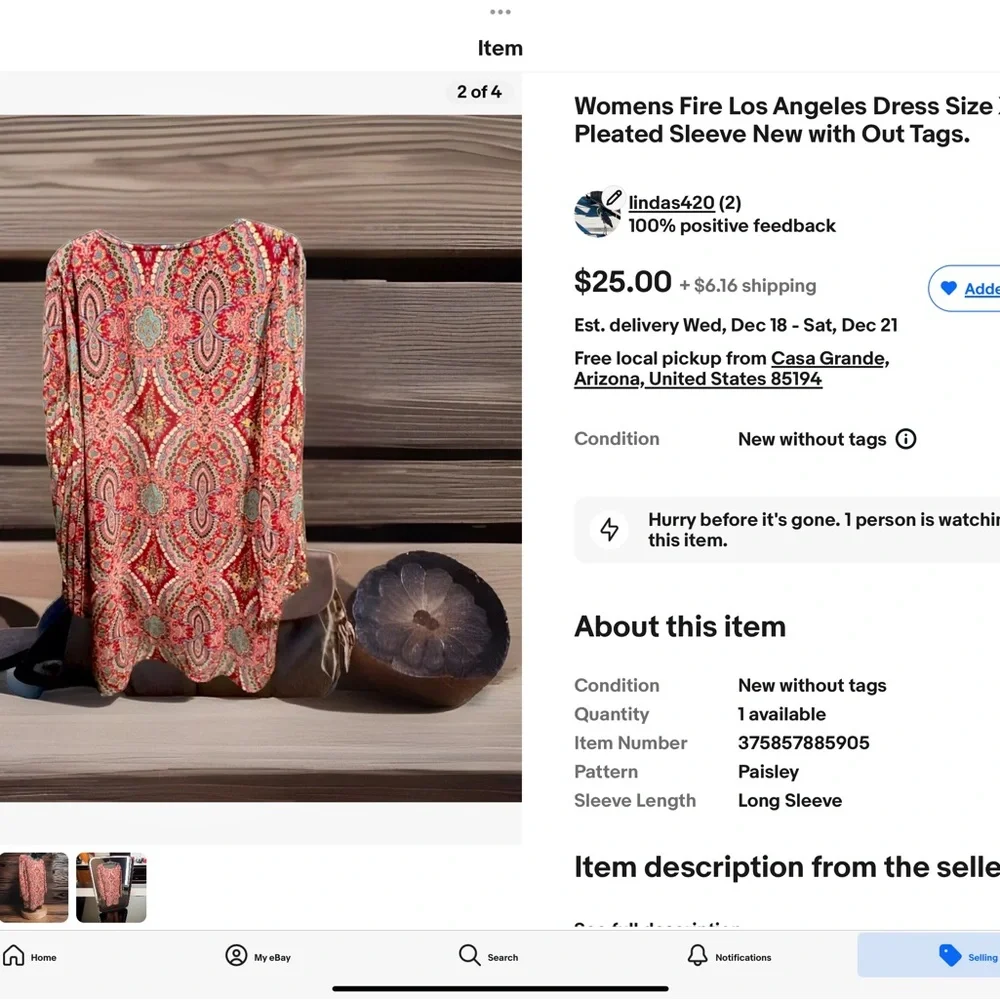The width and height of the screenshot is (1000, 1000).
Task: Select the second dress thumbnail
Action: click(111, 887)
